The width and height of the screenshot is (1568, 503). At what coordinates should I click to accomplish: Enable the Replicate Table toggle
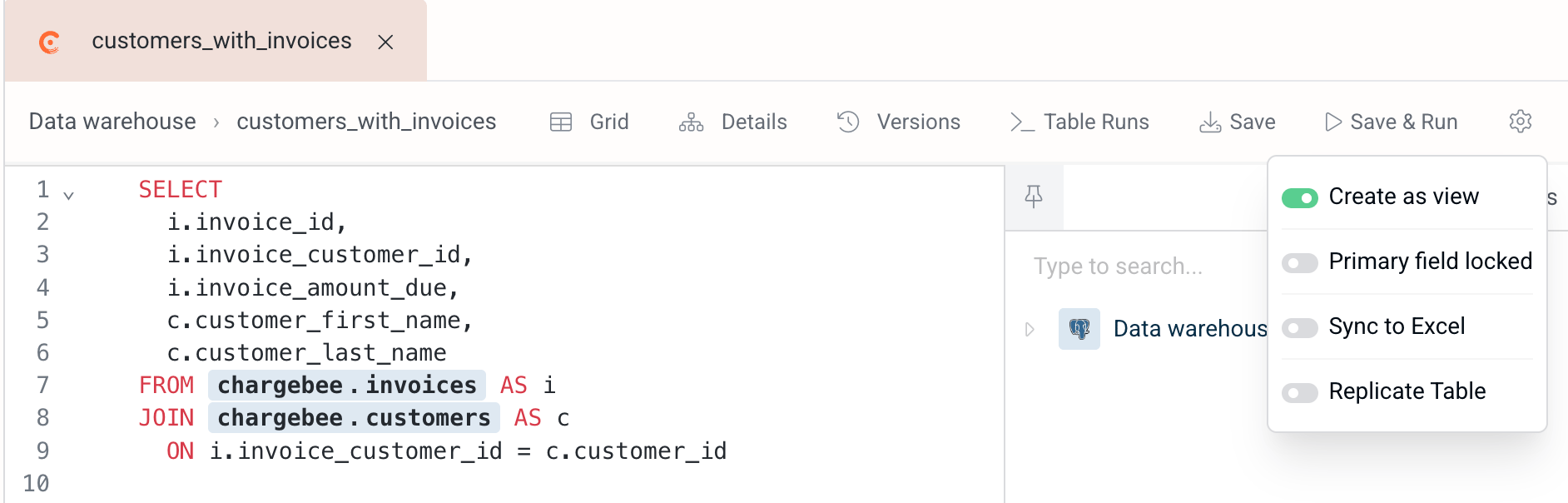pyautogui.click(x=1299, y=393)
